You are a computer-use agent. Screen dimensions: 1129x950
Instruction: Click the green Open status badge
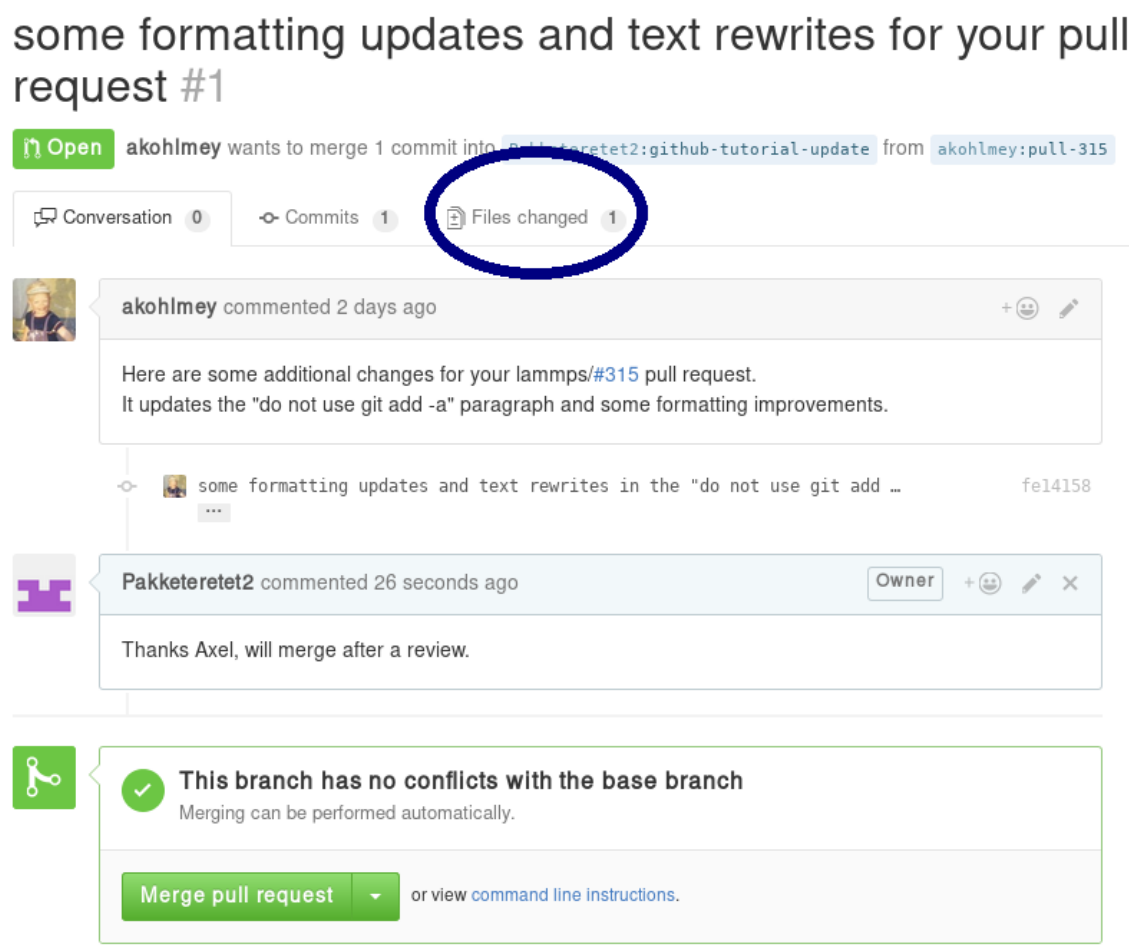(x=63, y=148)
